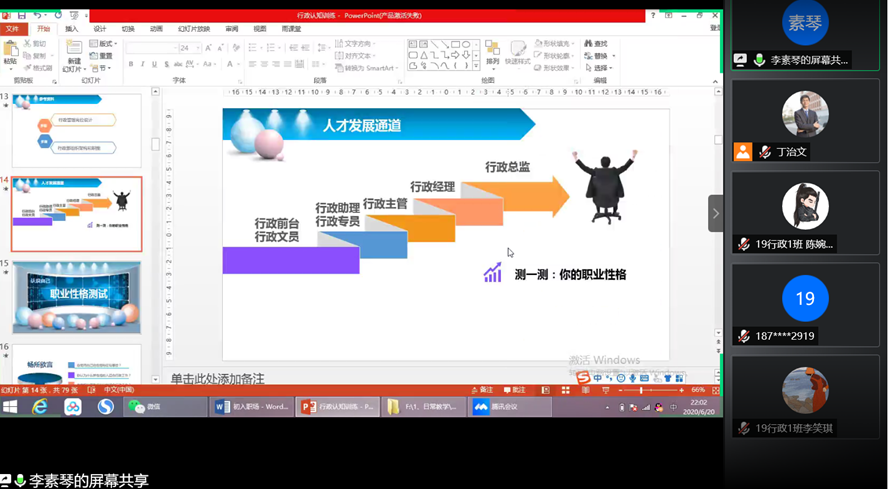Image resolution: width=888 pixels, height=491 pixels.
Task: Open WeChat from the taskbar
Action: click(145, 407)
